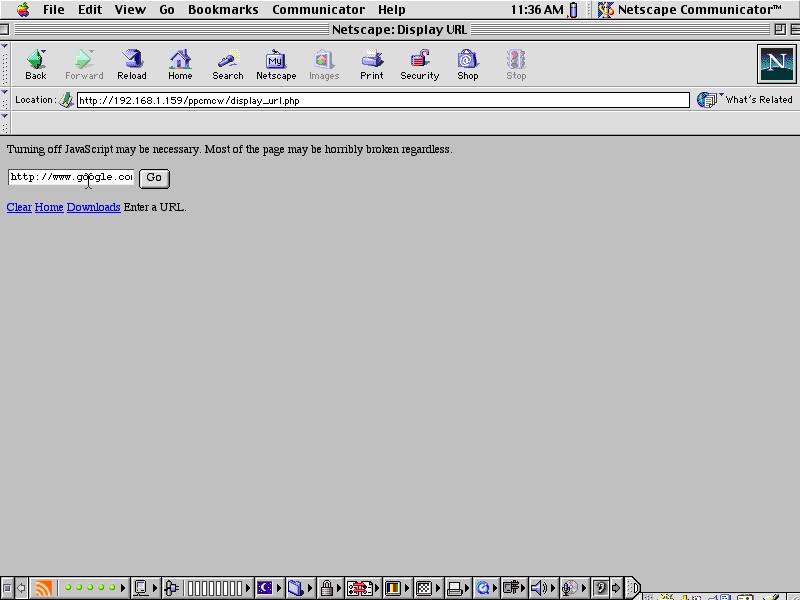Collapse the empty personal toolbar triangle

pyautogui.click(x=5, y=116)
